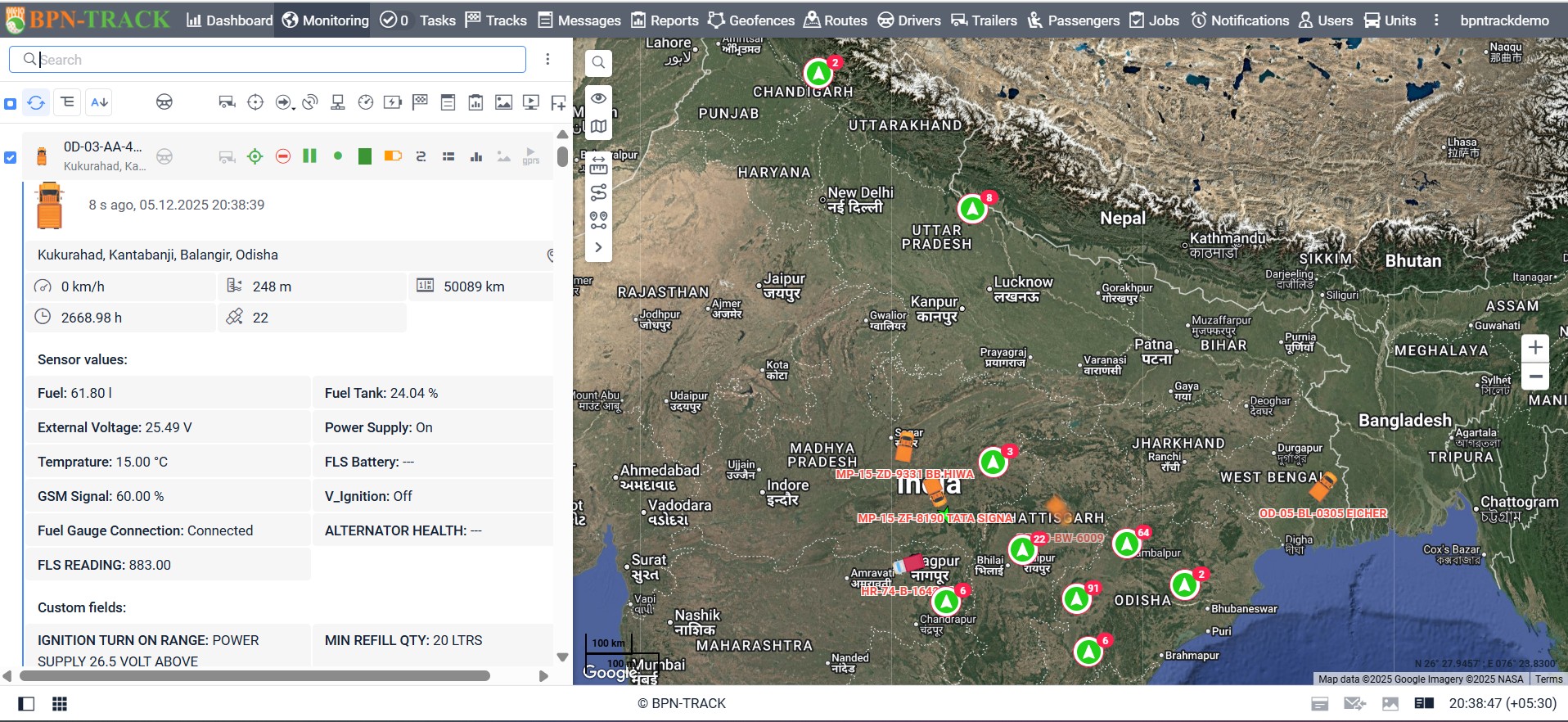Click the list icon in unit row
The height and width of the screenshot is (722, 1568).
pyautogui.click(x=448, y=156)
